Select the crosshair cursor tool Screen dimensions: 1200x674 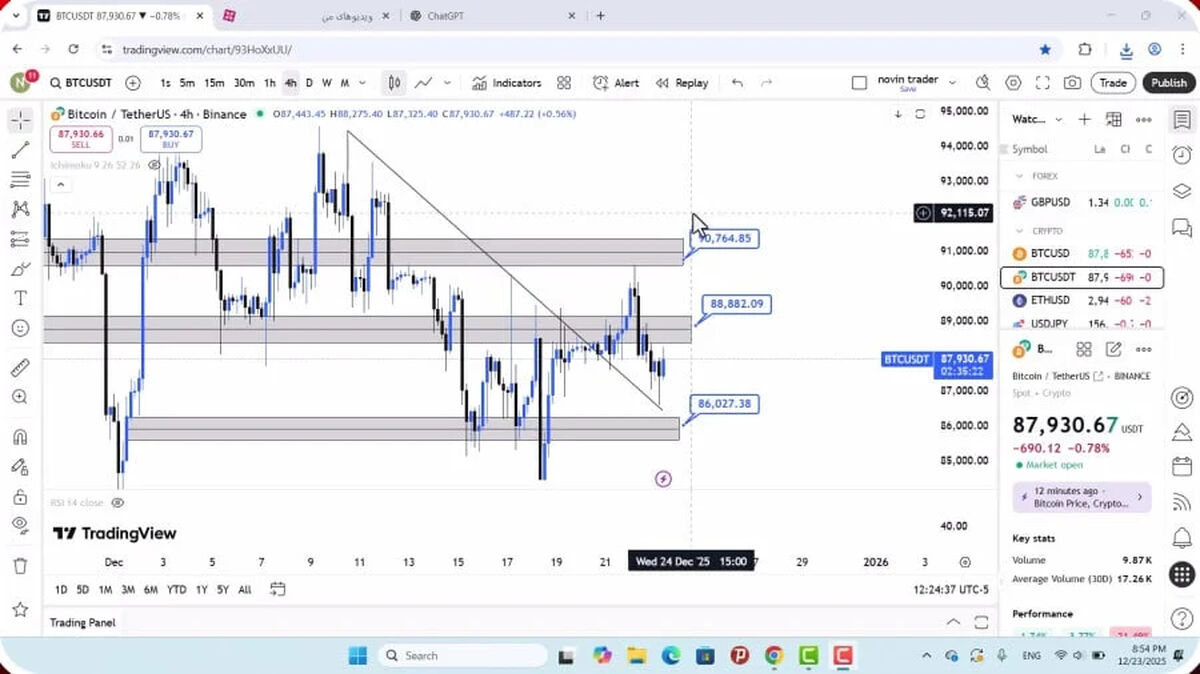click(20, 121)
